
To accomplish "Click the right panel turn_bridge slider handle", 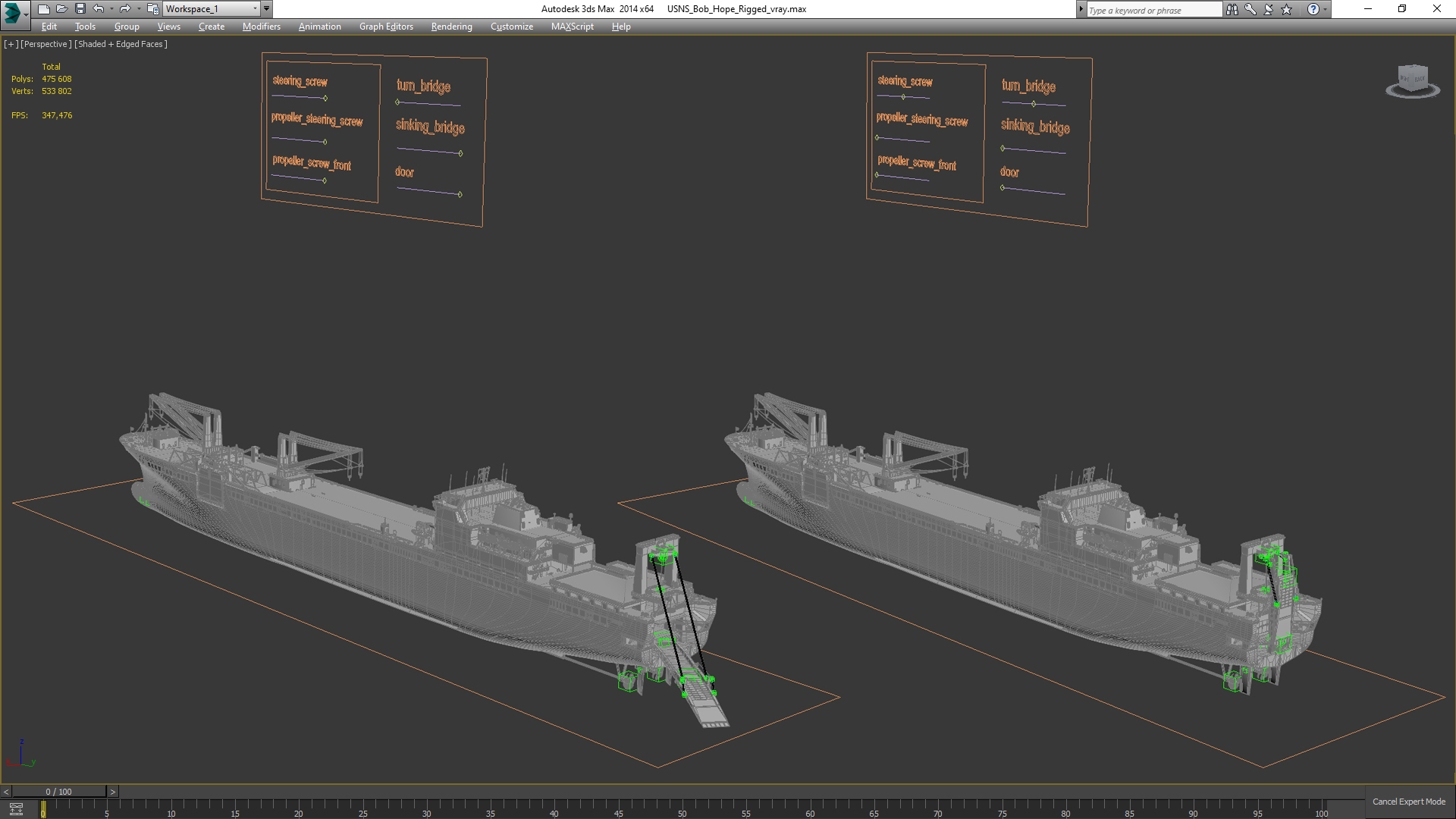I will click(x=1034, y=104).
